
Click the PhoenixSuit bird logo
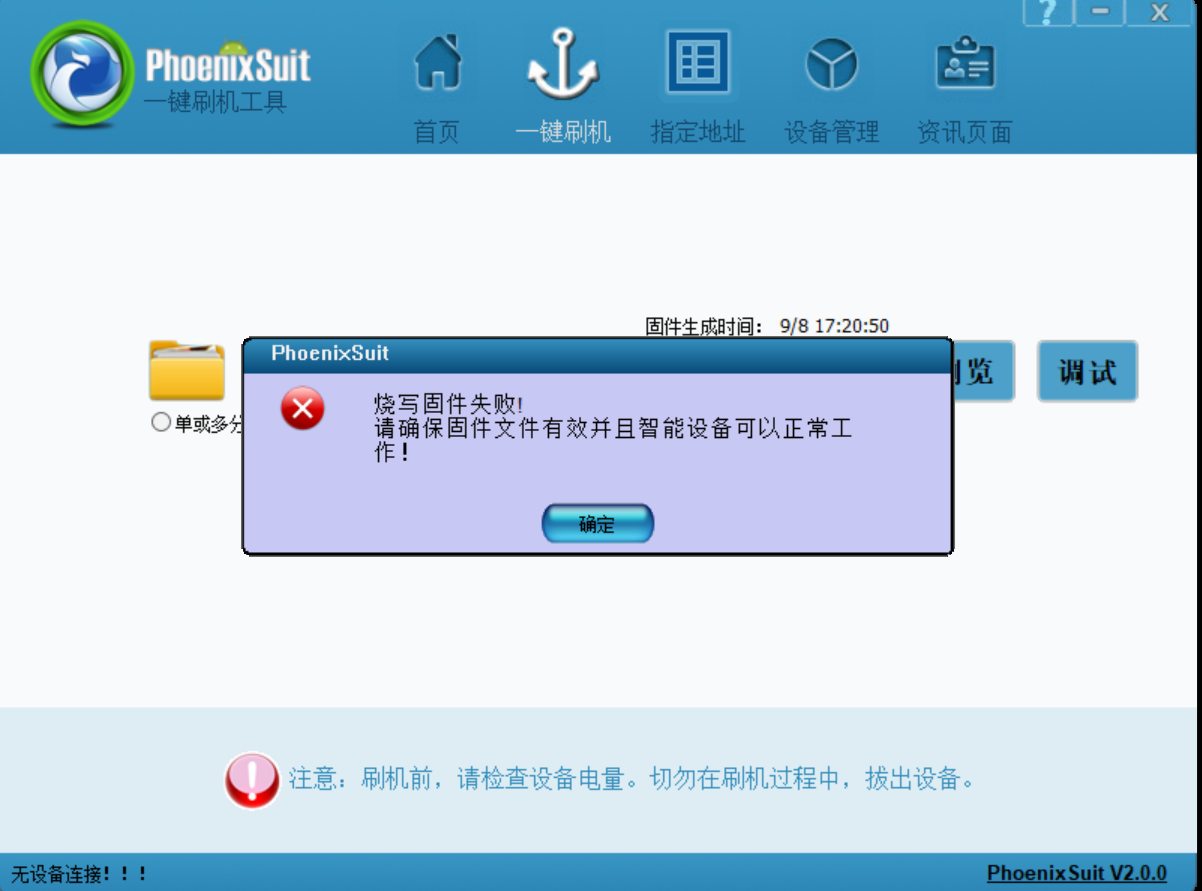pyautogui.click(x=81, y=74)
